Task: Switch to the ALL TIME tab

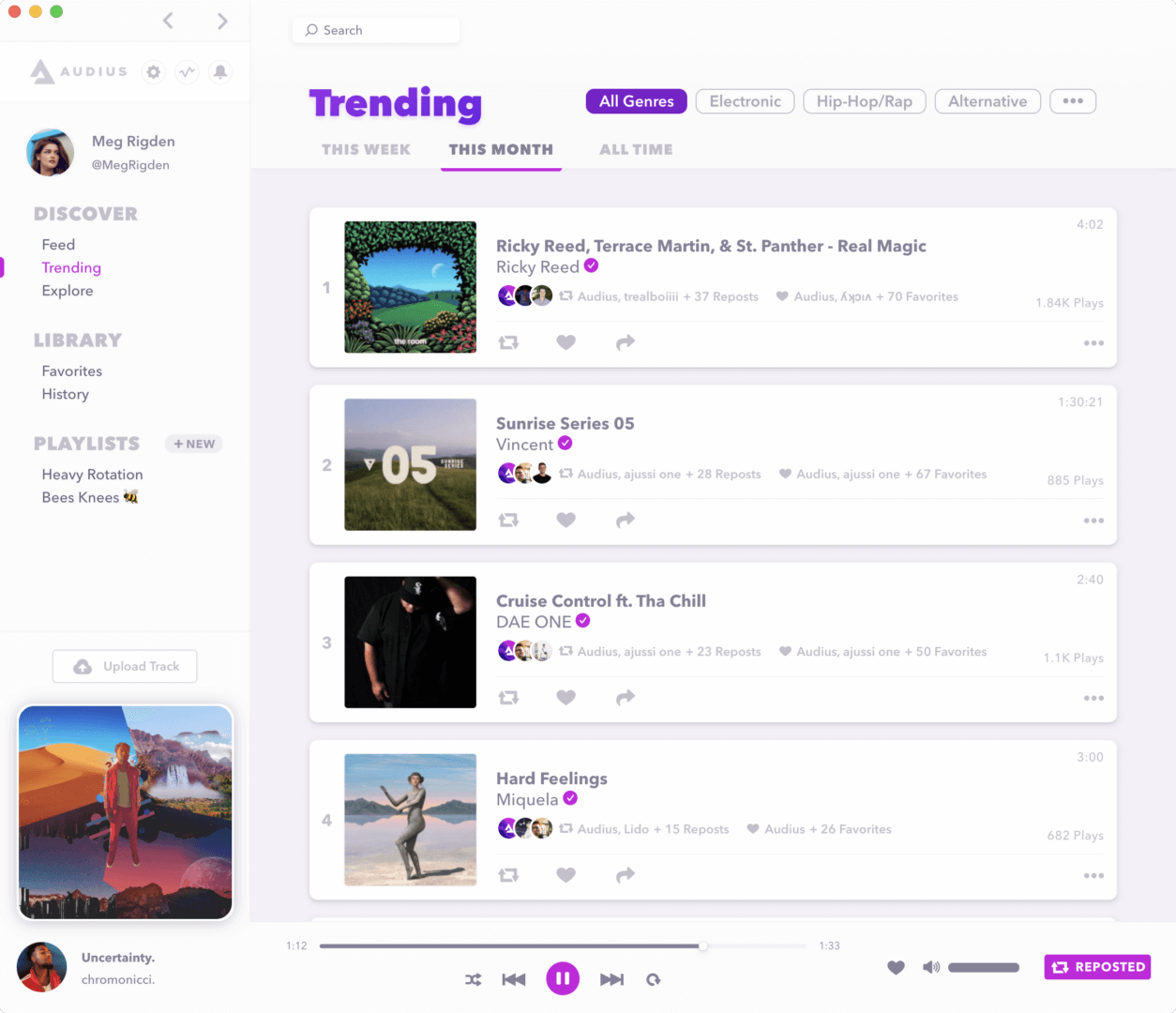Action: coord(636,149)
